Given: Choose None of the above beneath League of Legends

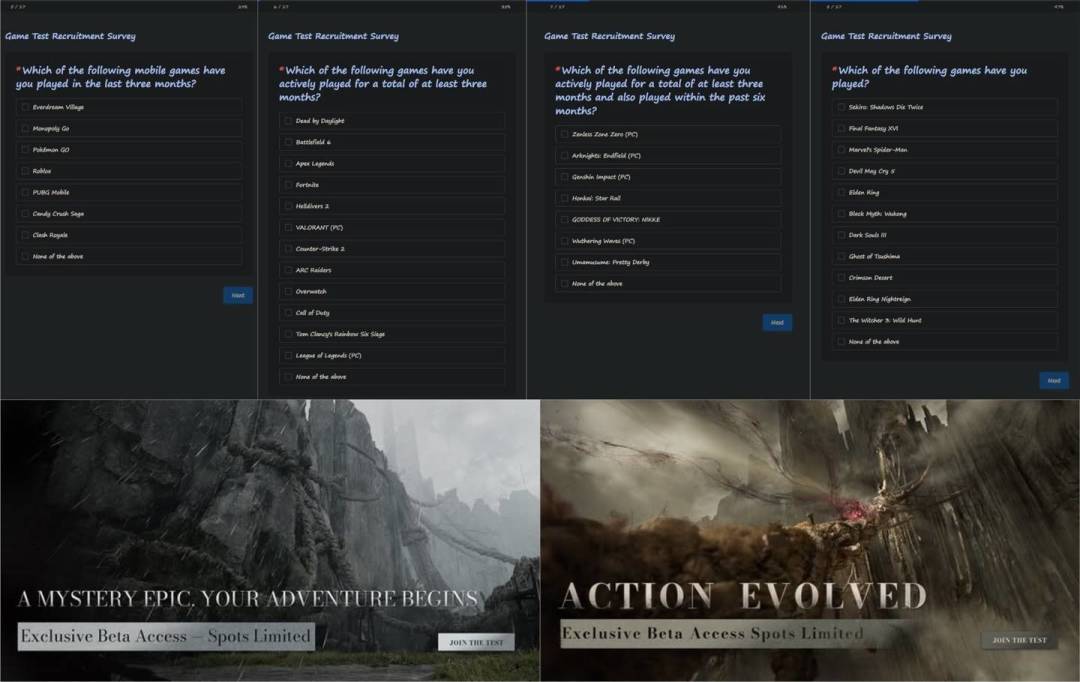Looking at the screenshot, I should point(392,377).
